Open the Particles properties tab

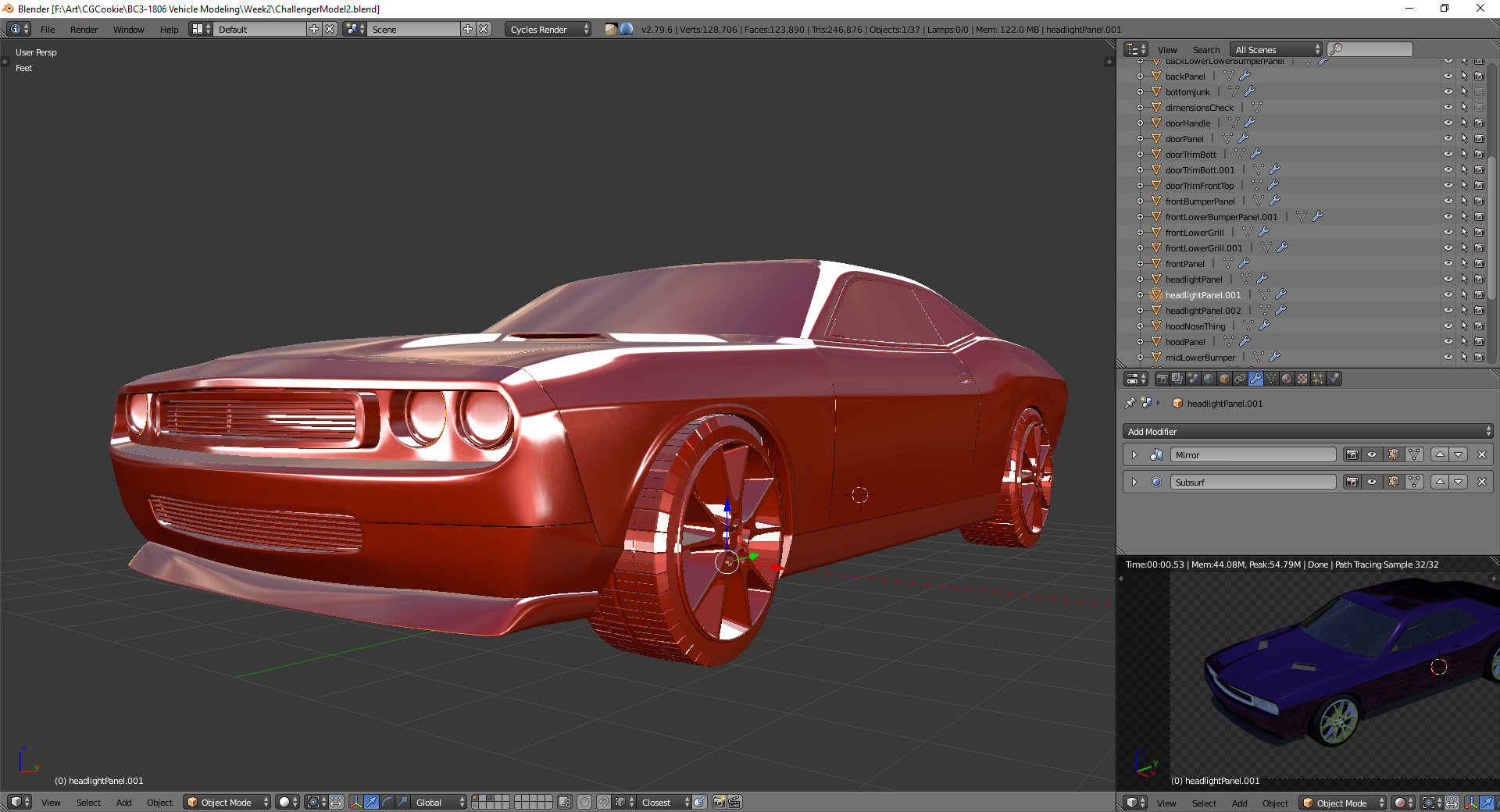1318,379
